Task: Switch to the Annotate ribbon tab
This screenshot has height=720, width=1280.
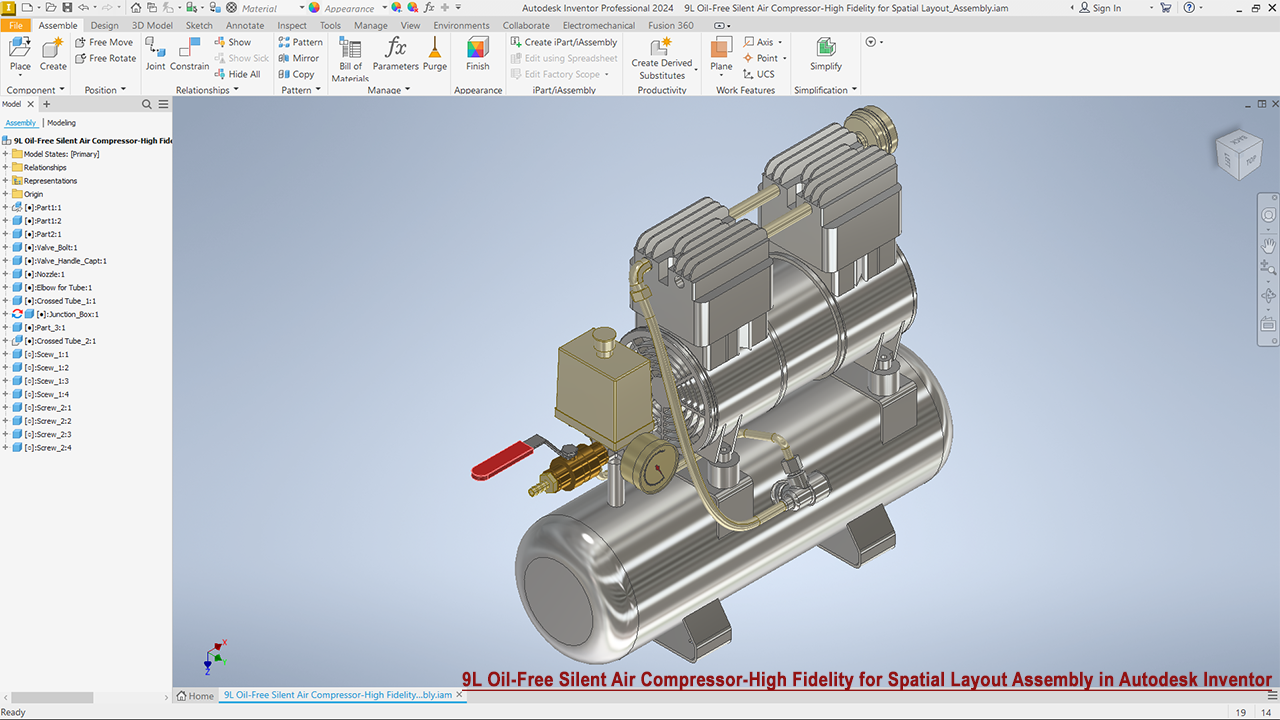Action: pyautogui.click(x=245, y=25)
